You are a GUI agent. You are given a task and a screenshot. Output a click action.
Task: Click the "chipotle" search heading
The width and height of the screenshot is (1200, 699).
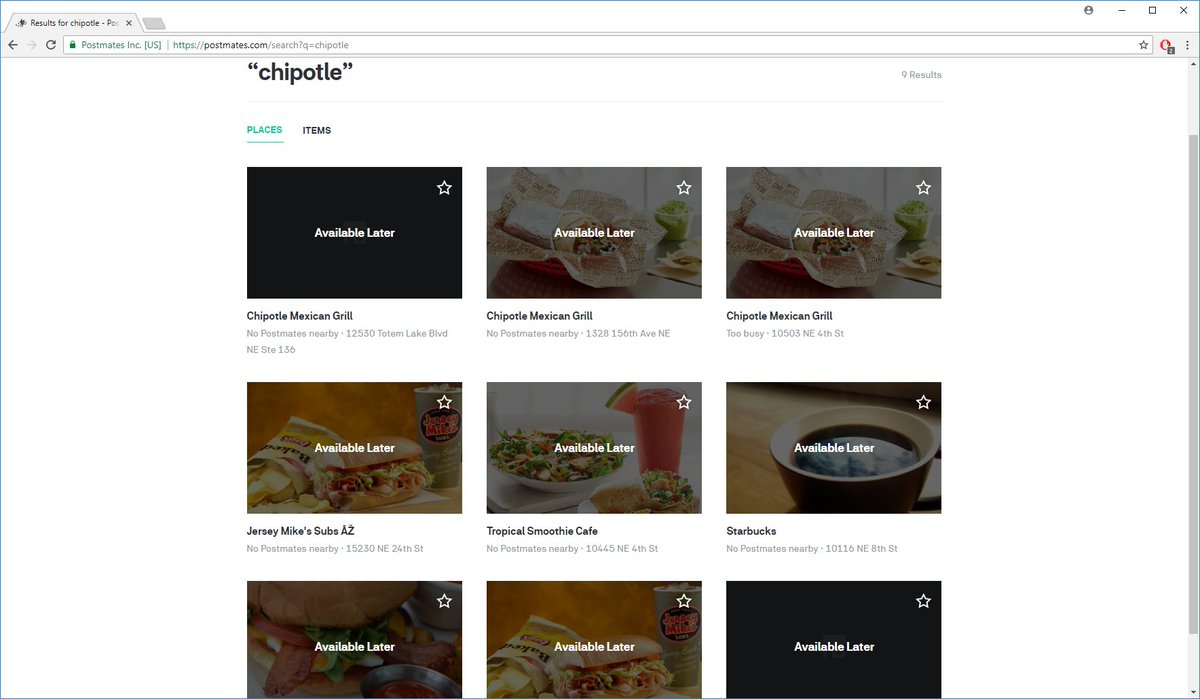(x=300, y=72)
